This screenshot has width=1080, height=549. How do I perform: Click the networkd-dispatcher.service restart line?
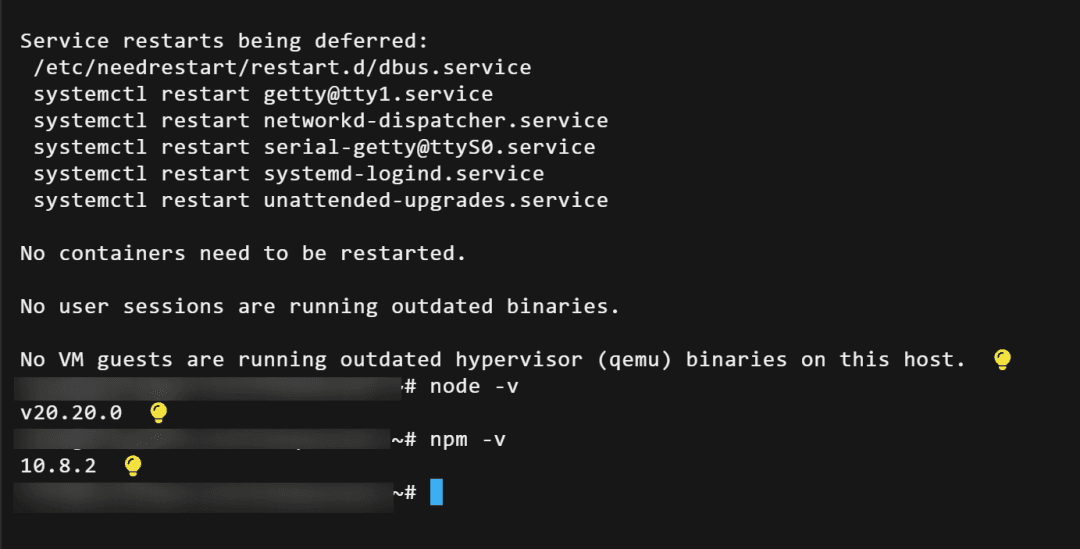[320, 121]
